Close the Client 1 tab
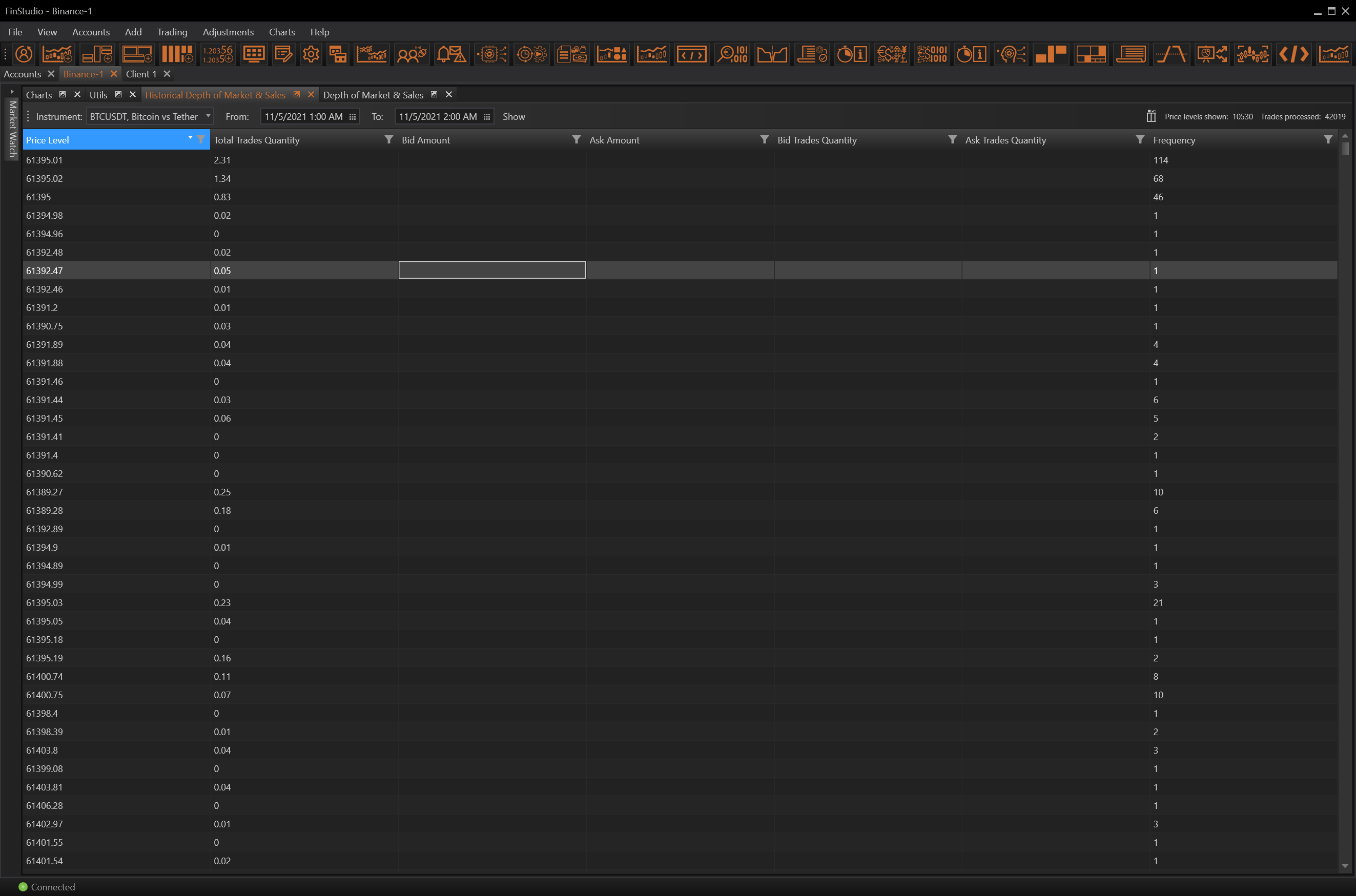 [167, 74]
